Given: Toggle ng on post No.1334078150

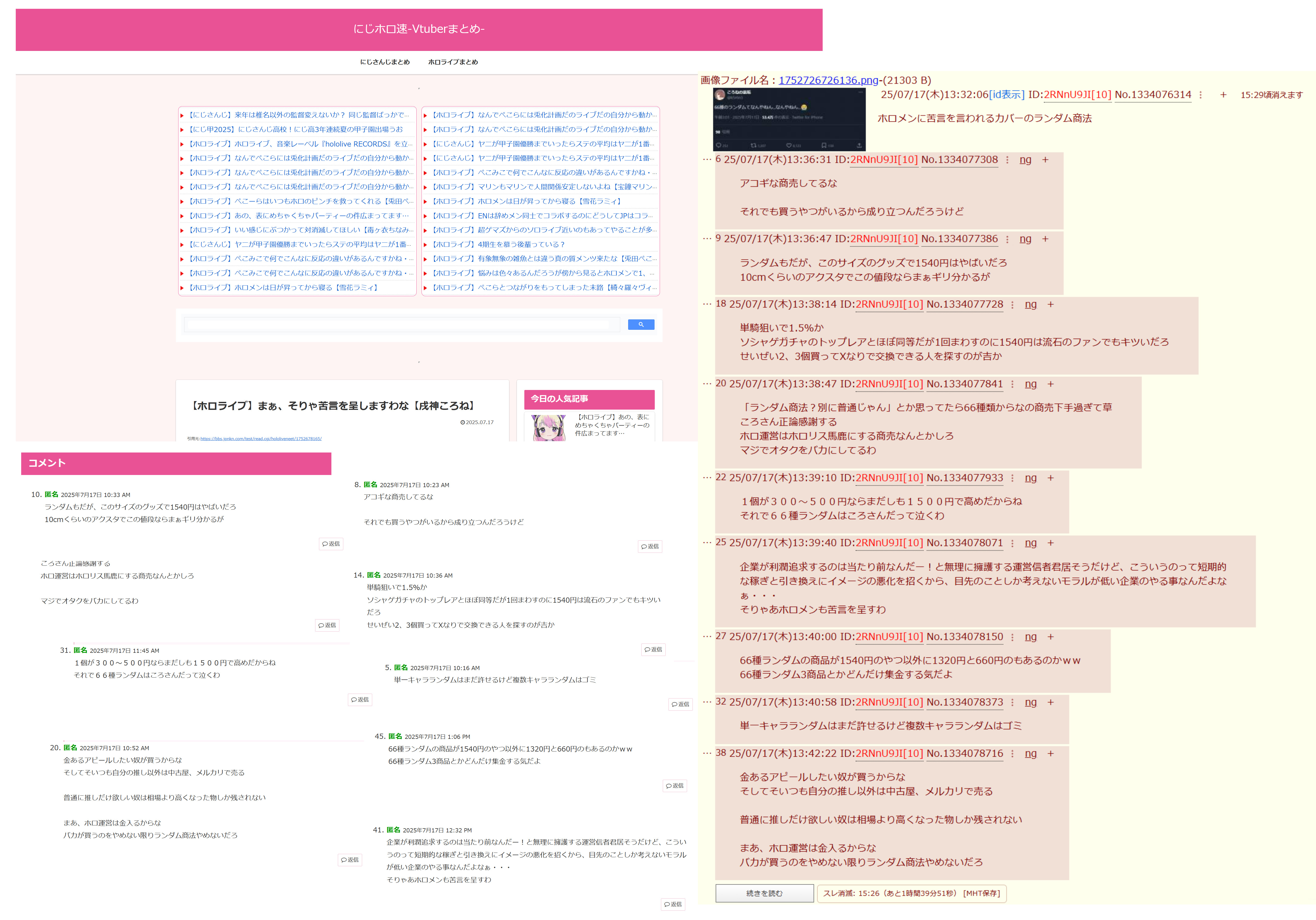Looking at the screenshot, I should (1031, 637).
